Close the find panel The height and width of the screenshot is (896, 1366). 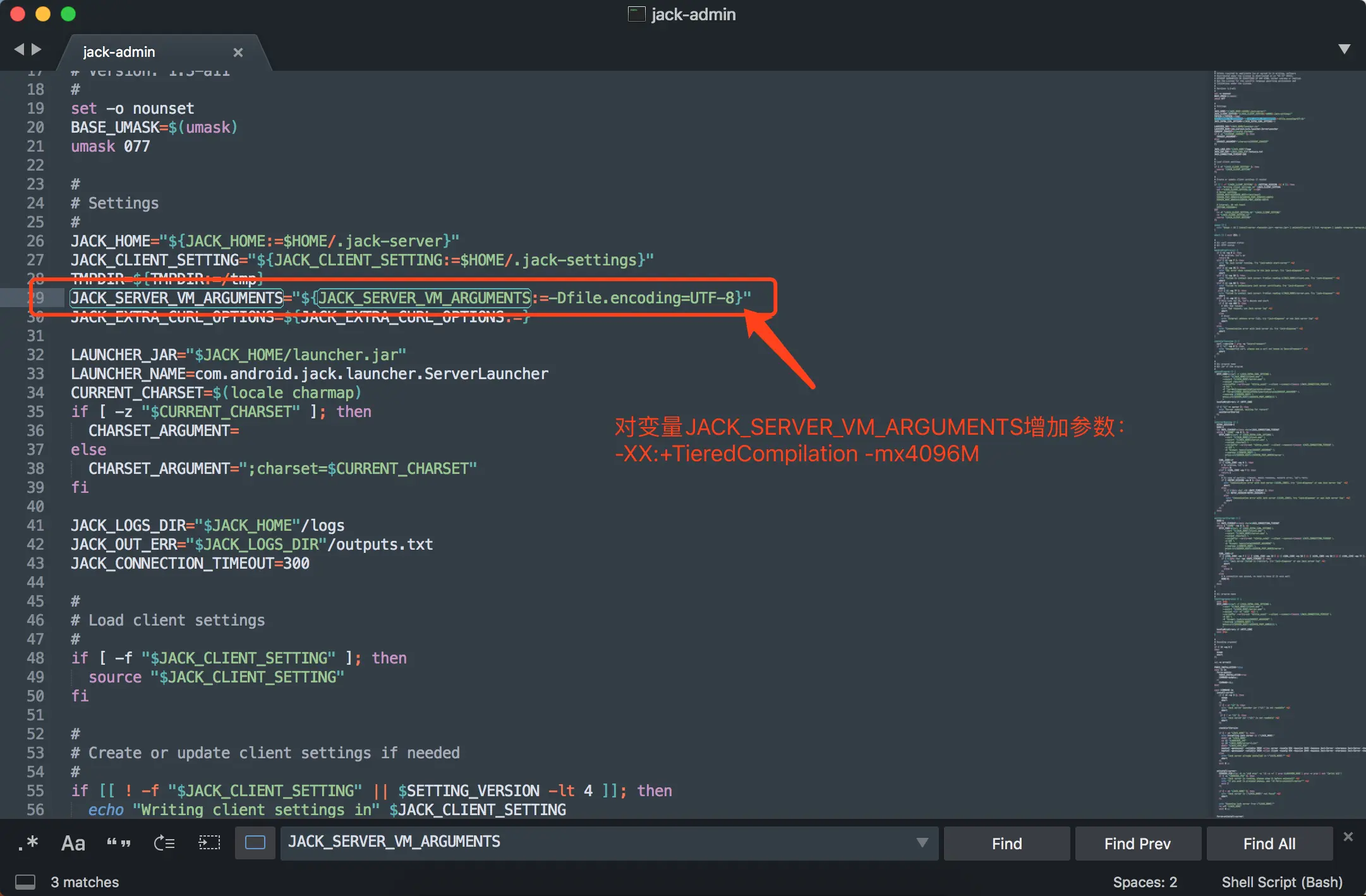coord(1348,837)
